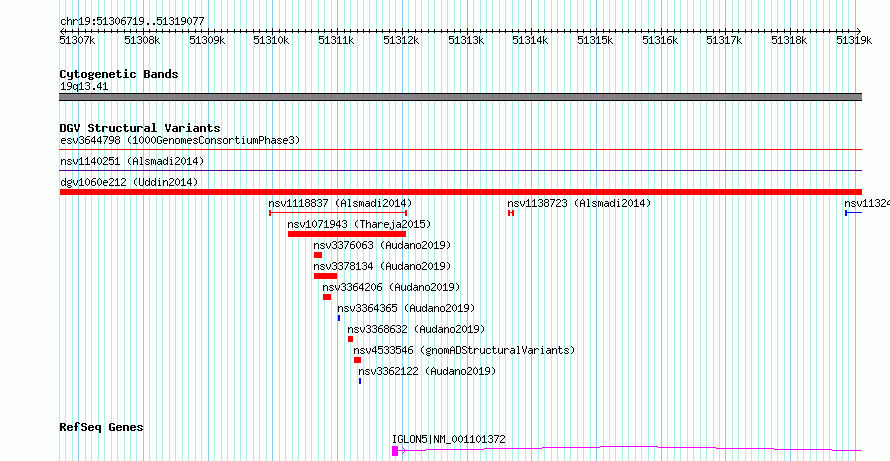Click the 51316k ruler tick
Image resolution: width=890 pixels, height=461 pixels.
(660, 40)
